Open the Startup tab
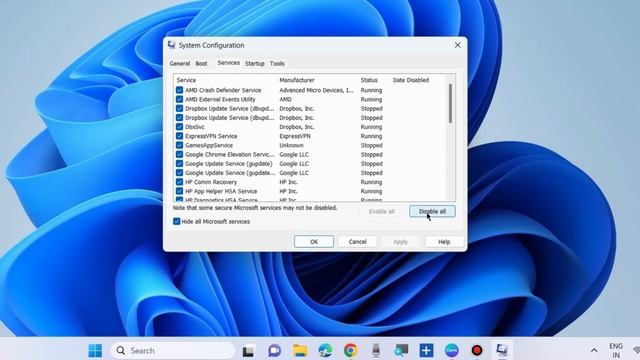Viewport: 640px width, 360px height. point(255,64)
